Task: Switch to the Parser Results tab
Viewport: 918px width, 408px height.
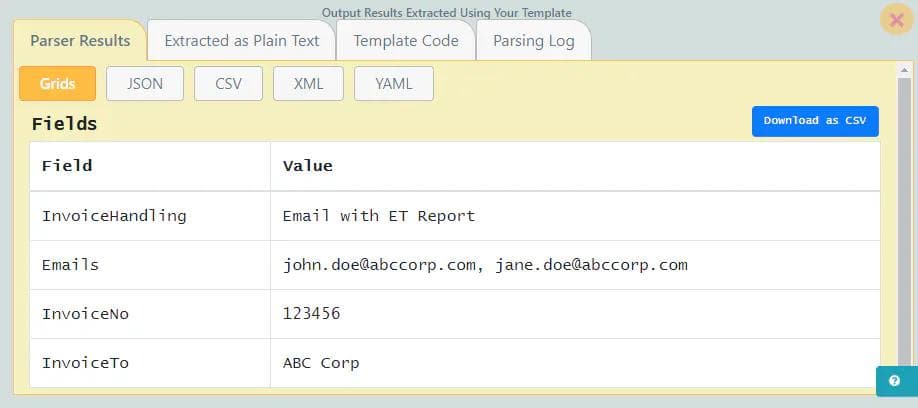Action: [80, 41]
